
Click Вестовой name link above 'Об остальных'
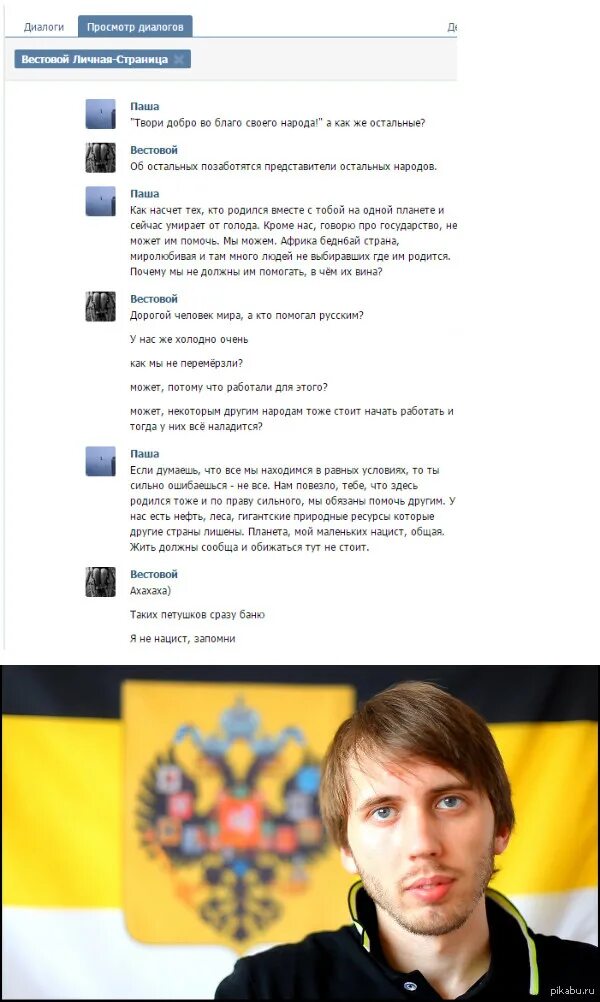154,150
